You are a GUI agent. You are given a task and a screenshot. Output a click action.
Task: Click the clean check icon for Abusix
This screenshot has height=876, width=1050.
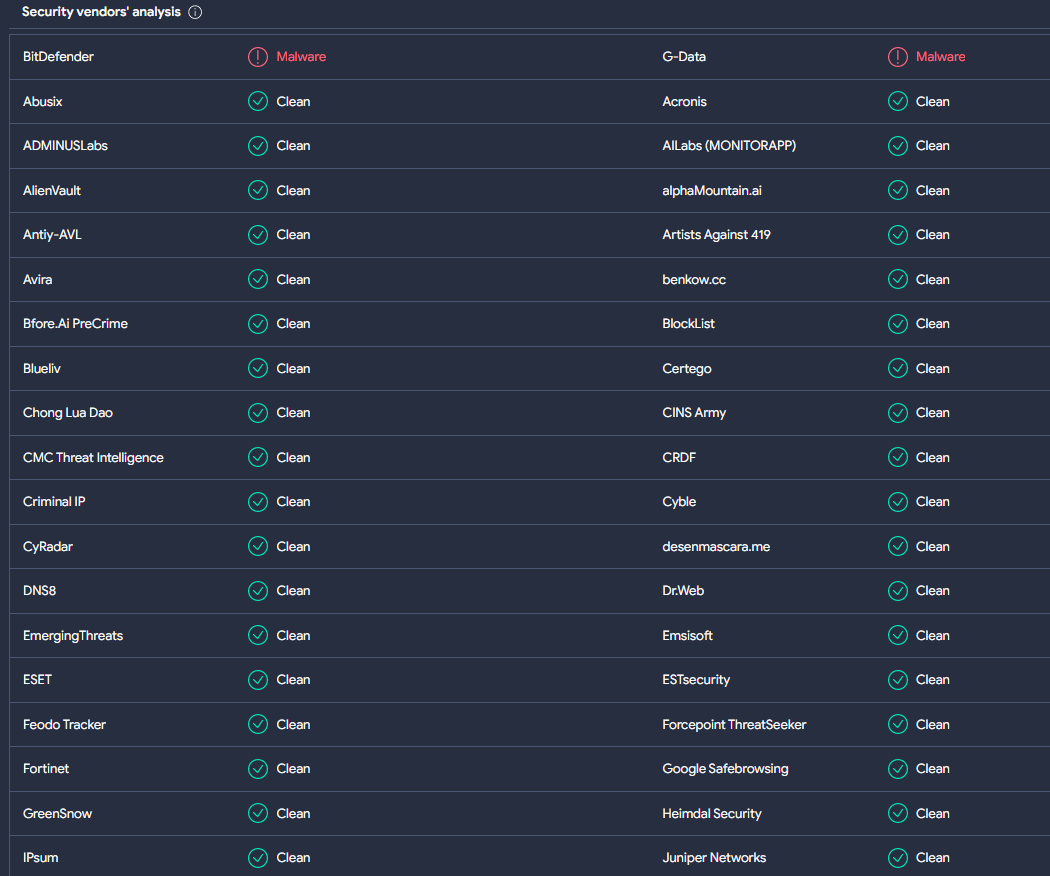[x=258, y=101]
